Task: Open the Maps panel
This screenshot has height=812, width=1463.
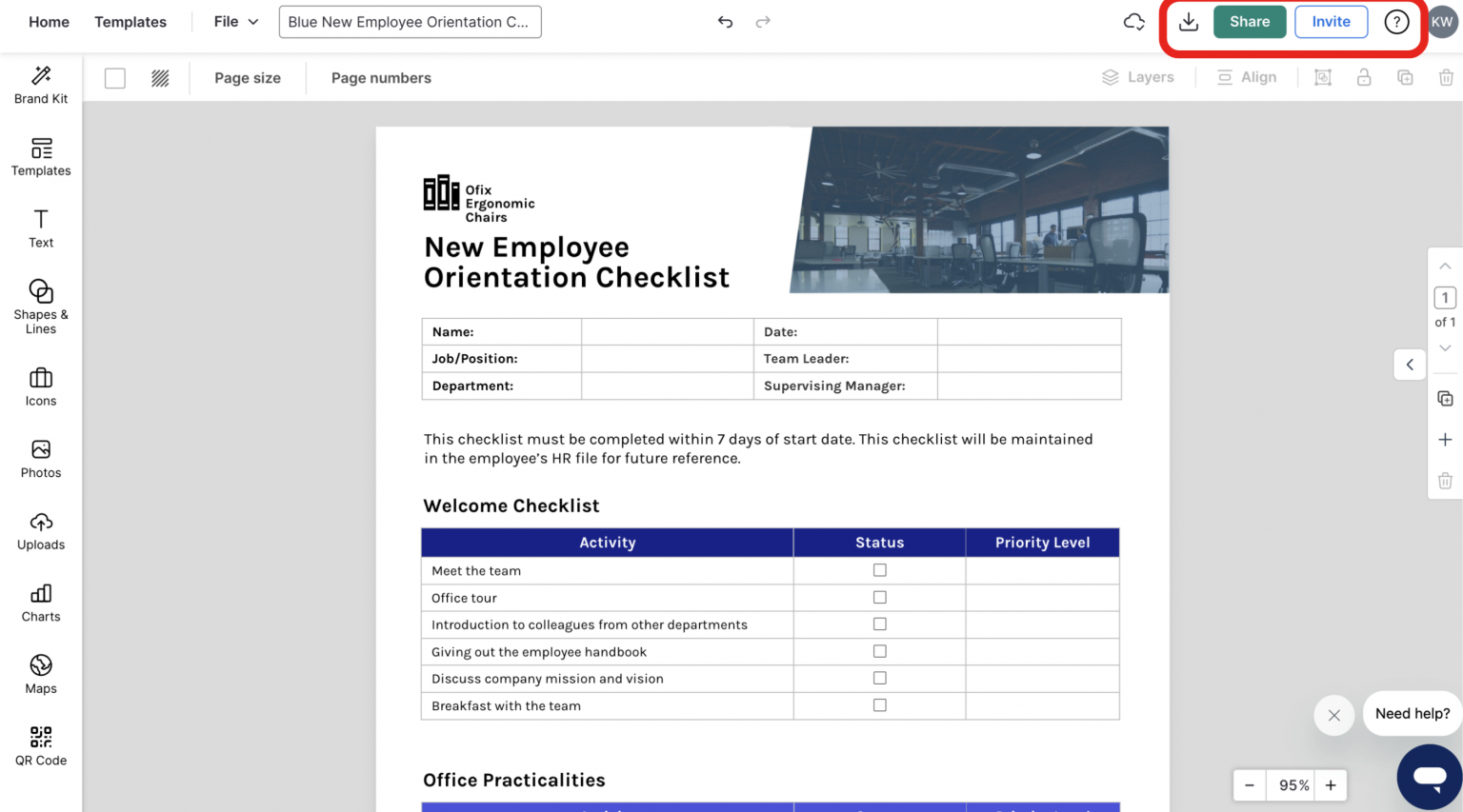Action: click(x=40, y=674)
